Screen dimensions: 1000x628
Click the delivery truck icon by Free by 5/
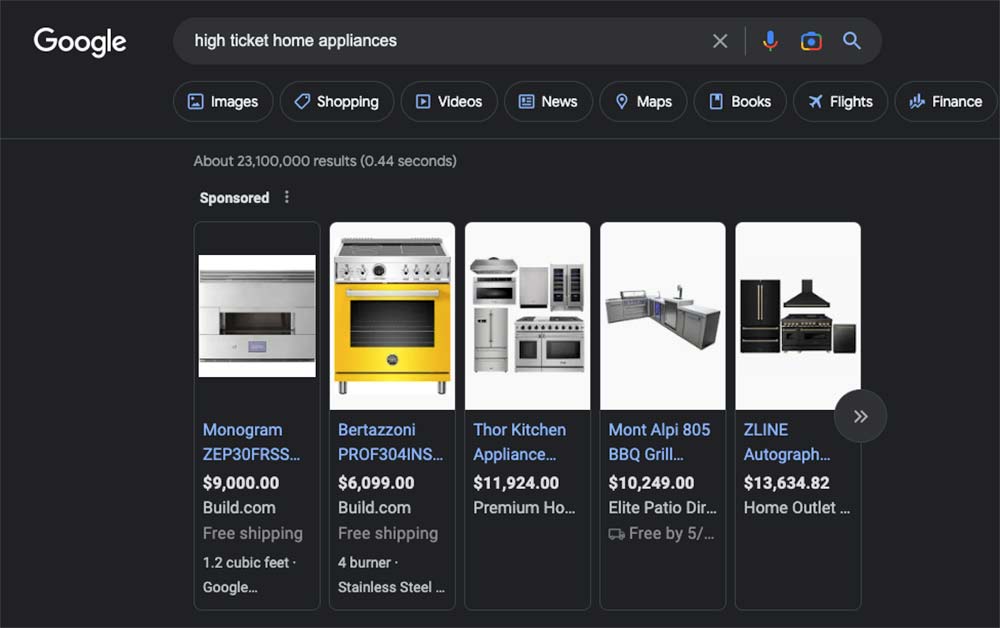click(x=616, y=534)
